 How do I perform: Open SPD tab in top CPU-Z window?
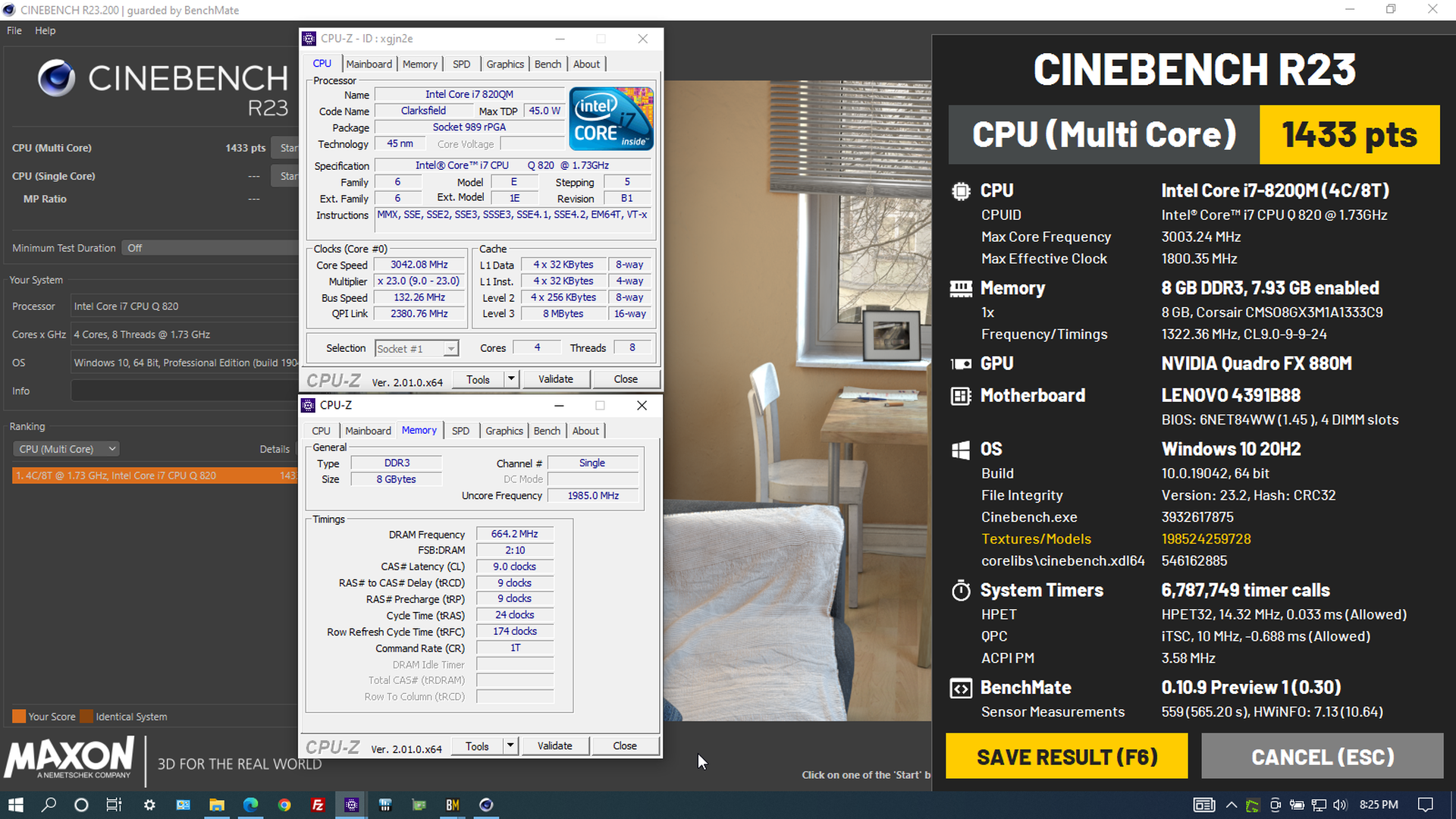point(461,64)
